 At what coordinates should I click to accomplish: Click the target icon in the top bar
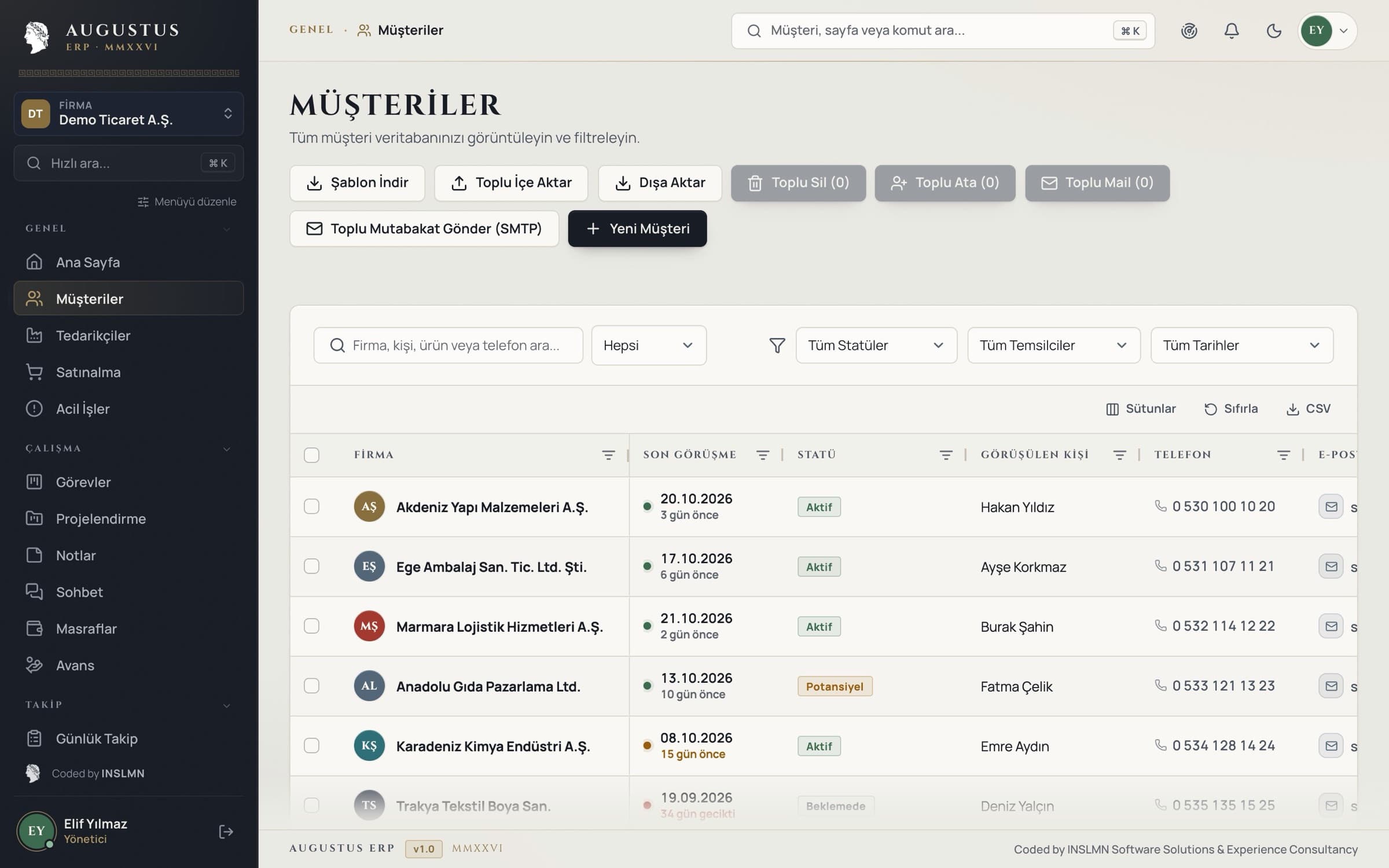click(x=1189, y=31)
